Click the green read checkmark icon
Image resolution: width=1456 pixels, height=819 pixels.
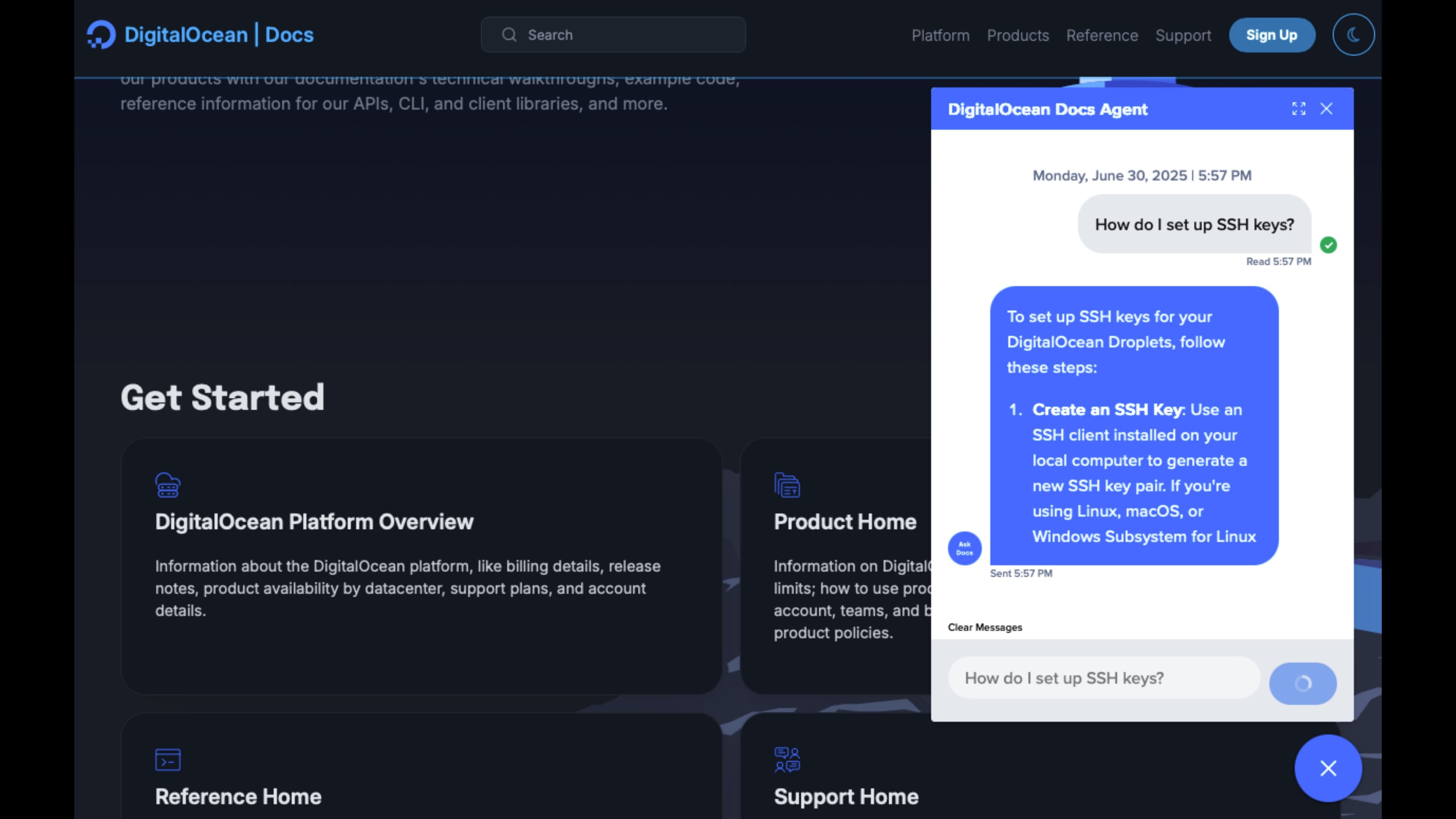pyautogui.click(x=1328, y=245)
